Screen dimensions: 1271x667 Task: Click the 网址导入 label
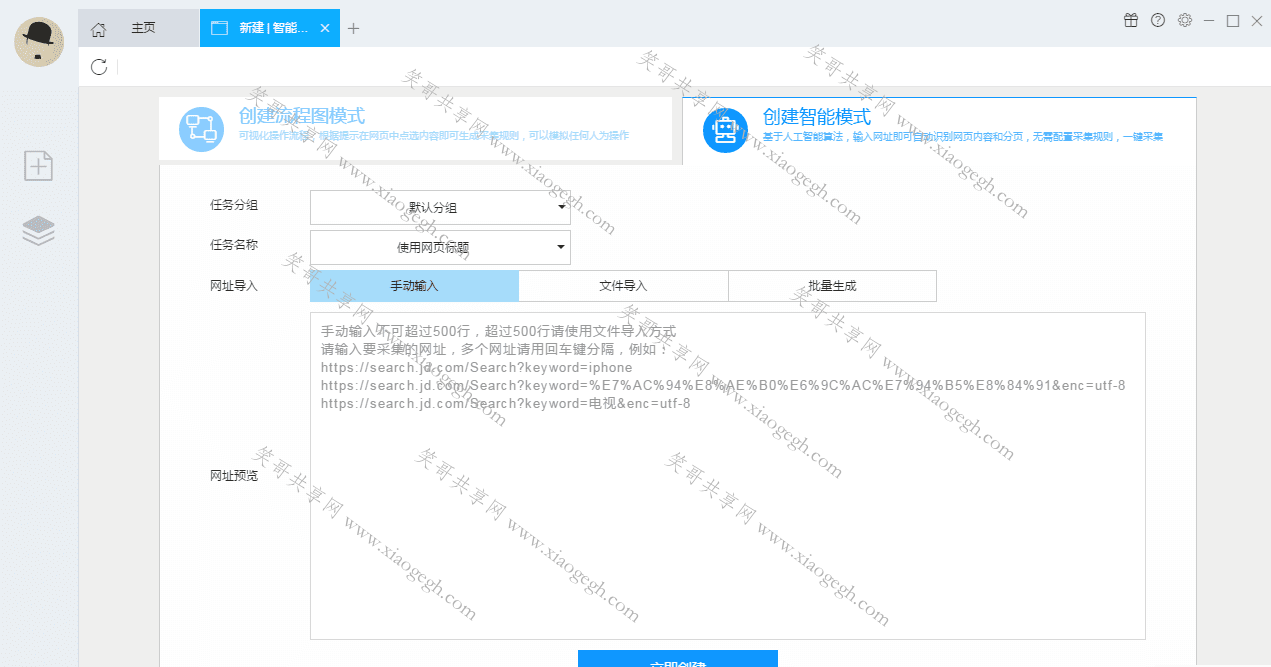pyautogui.click(x=234, y=286)
